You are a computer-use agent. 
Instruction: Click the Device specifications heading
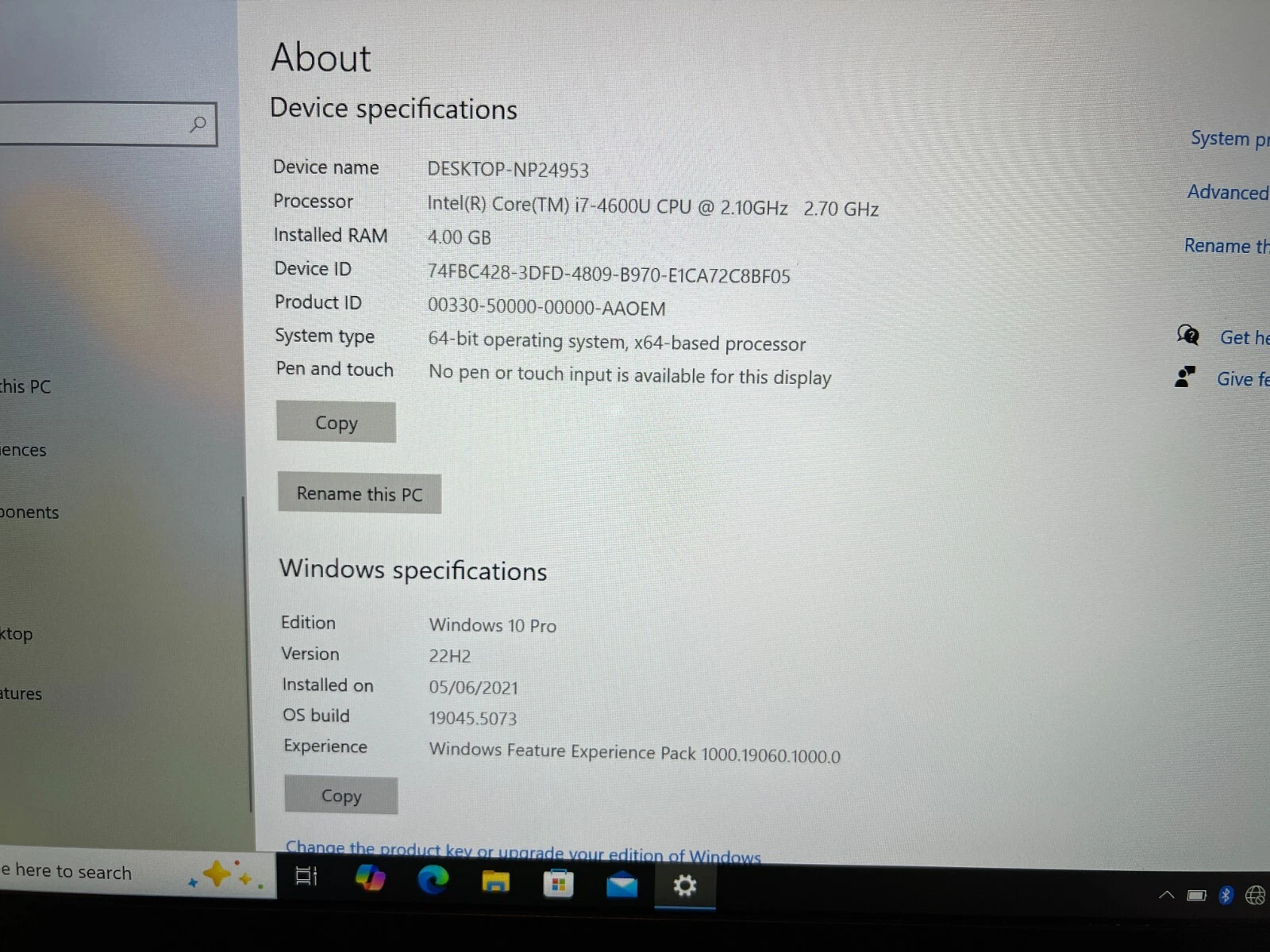(394, 109)
